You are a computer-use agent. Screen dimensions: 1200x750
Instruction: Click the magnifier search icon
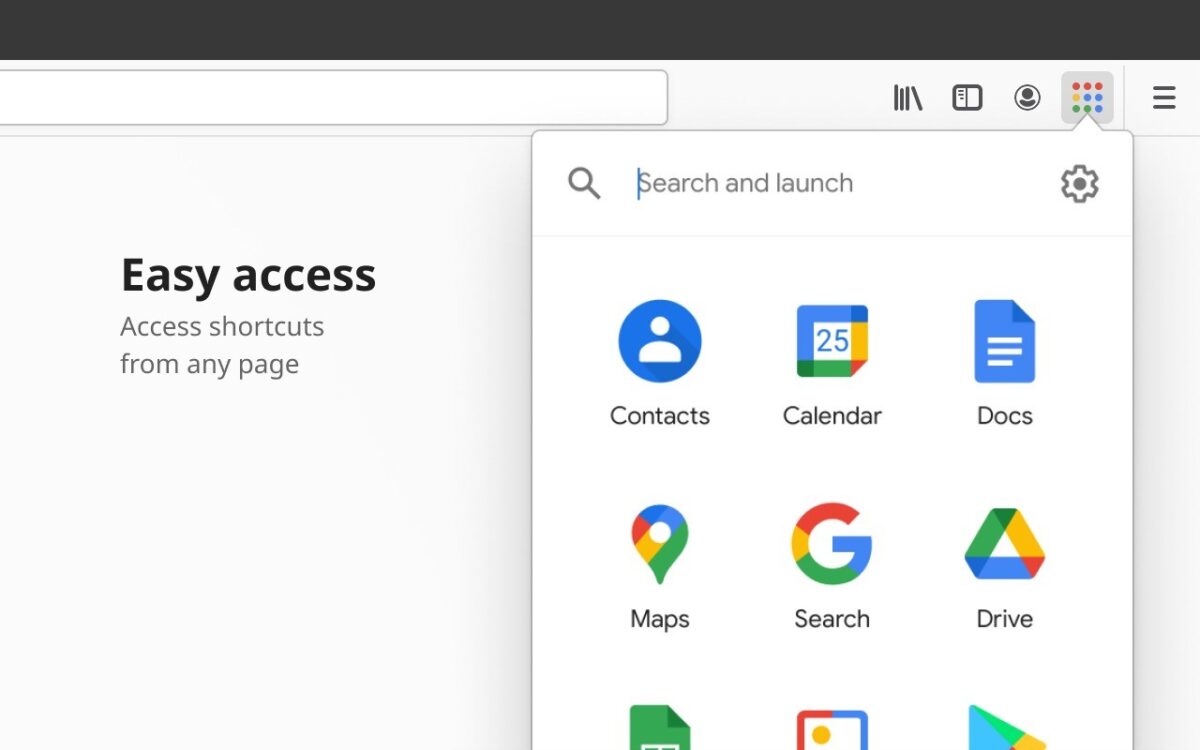[584, 184]
